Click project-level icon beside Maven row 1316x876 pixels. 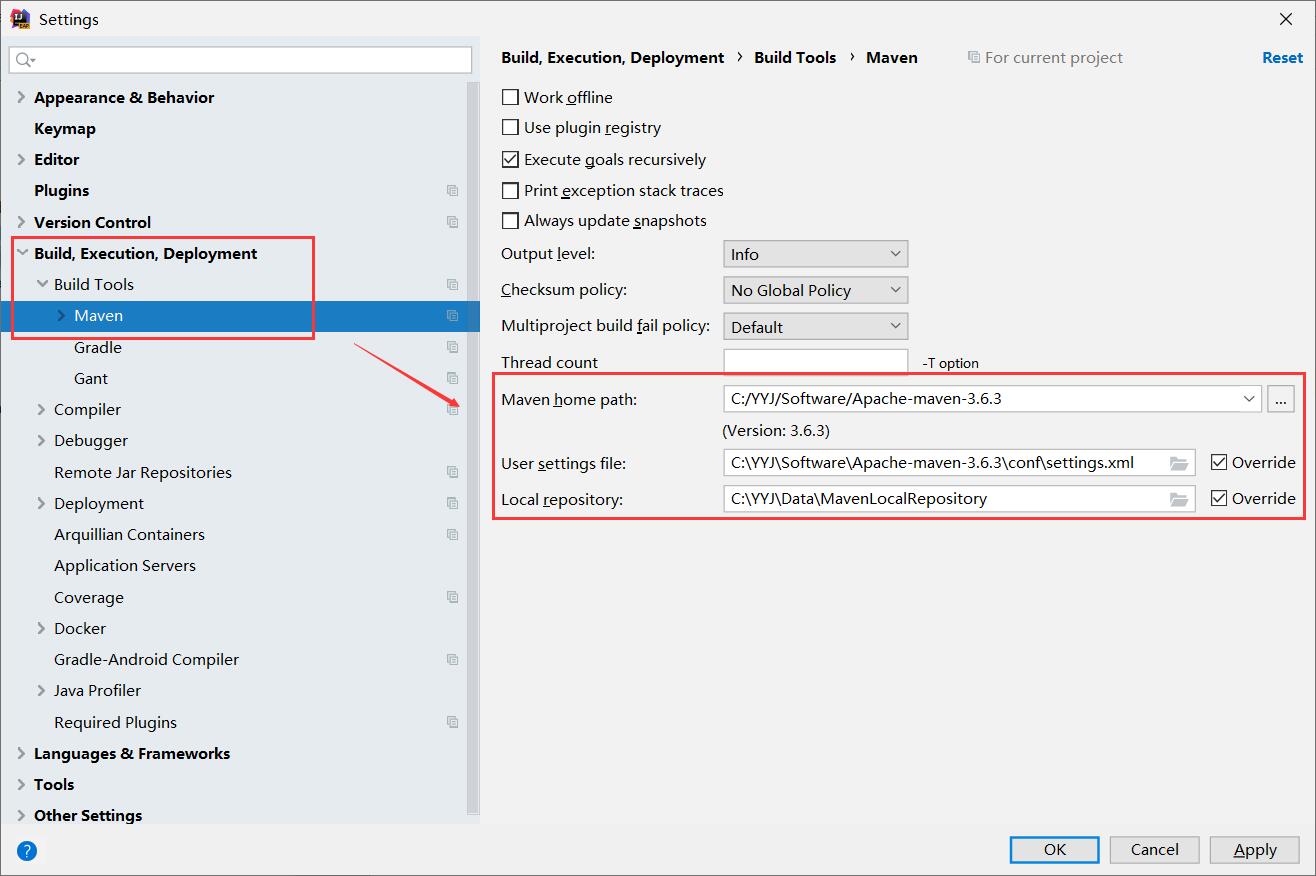tap(452, 316)
